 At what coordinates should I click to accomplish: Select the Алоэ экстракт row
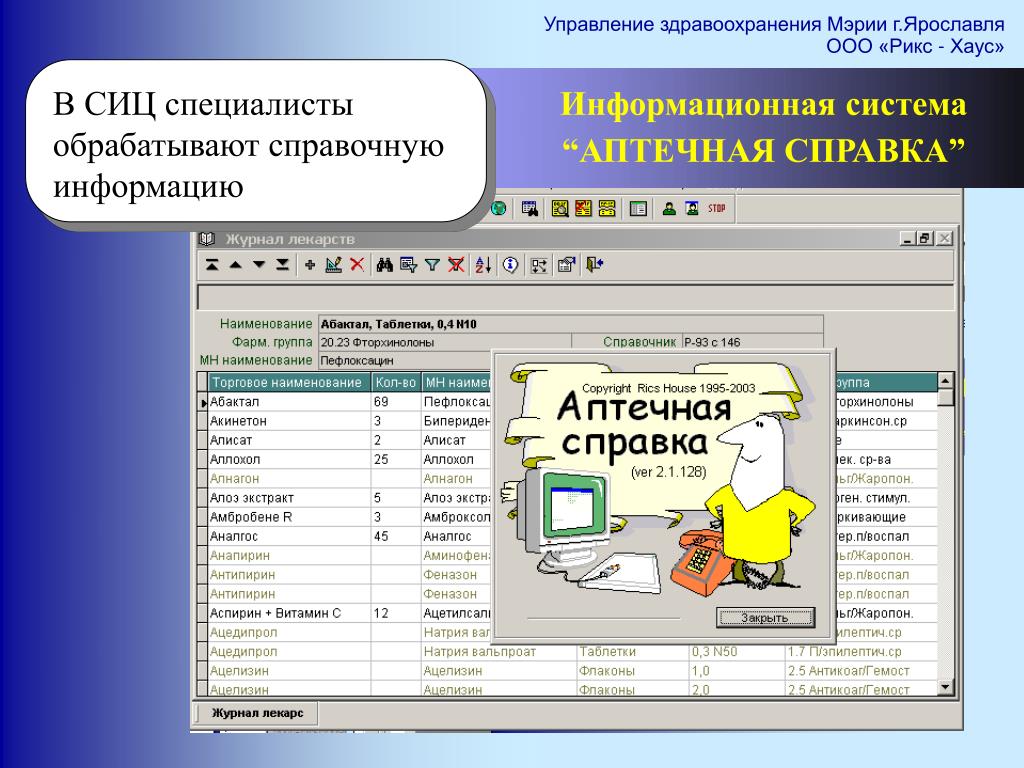click(346, 498)
